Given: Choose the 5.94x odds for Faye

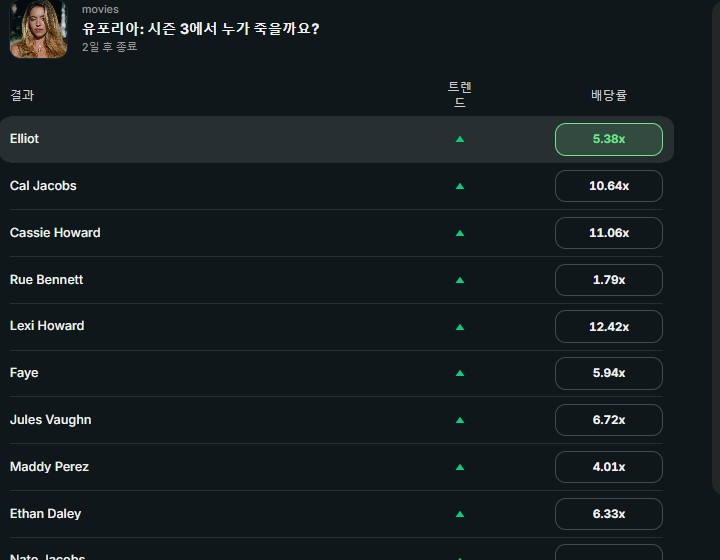Looking at the screenshot, I should (x=608, y=373).
